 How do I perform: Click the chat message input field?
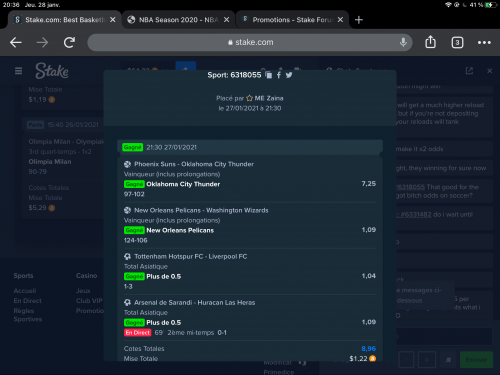pyautogui.click(x=443, y=337)
